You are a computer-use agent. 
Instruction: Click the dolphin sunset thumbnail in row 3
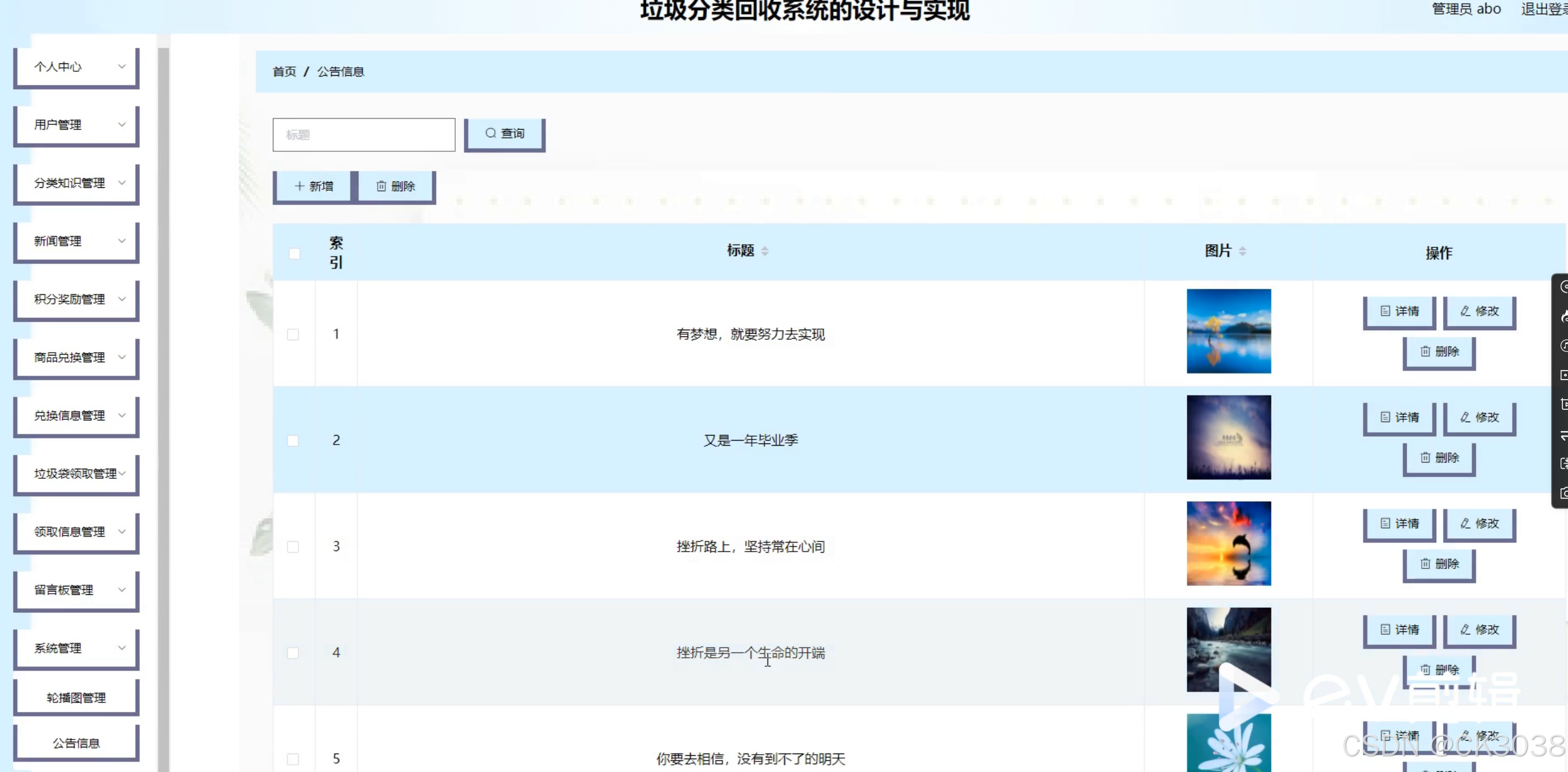[1228, 543]
